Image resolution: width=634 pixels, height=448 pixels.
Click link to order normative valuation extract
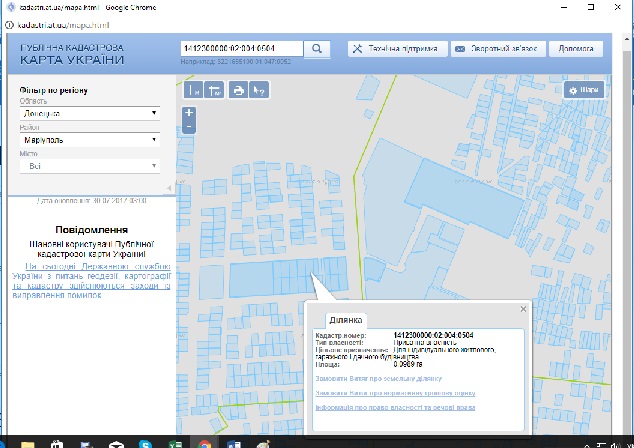pos(395,393)
